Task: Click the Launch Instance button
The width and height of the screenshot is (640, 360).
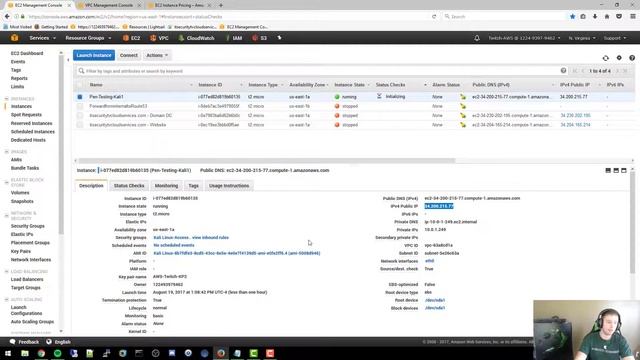Action: pos(94,55)
